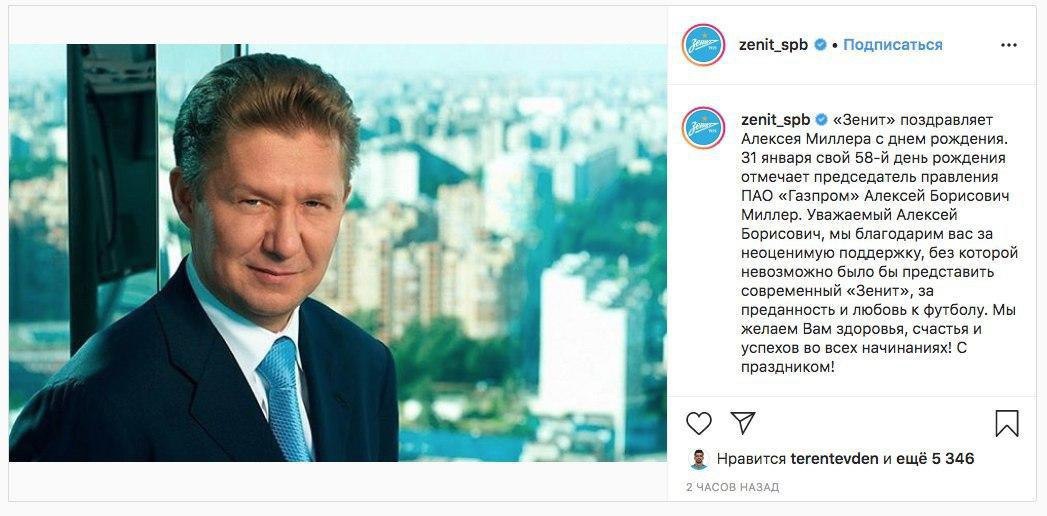Open zenit_spb username link in caption
This screenshot has height=516, width=1047.
coord(775,120)
